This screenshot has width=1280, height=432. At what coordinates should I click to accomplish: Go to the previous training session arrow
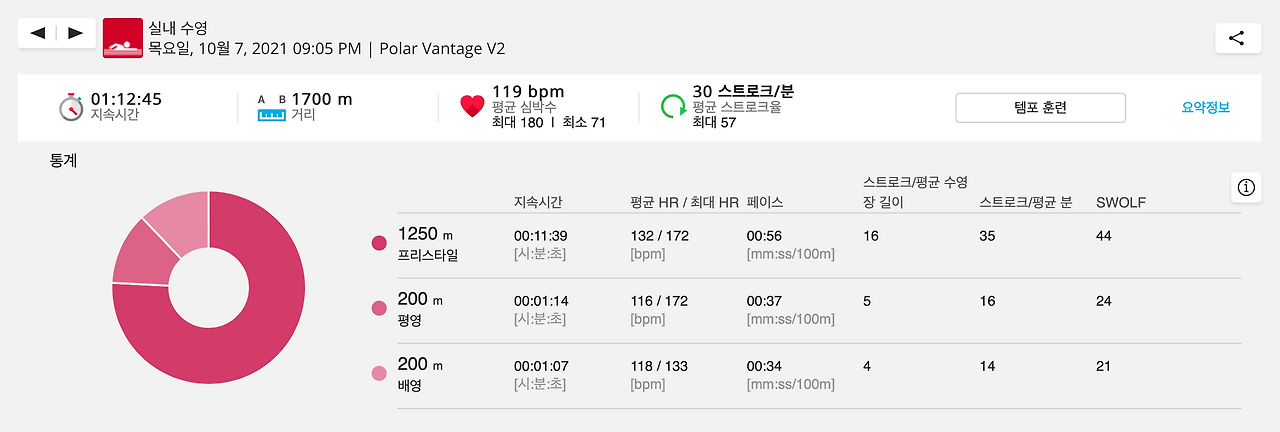[38, 33]
